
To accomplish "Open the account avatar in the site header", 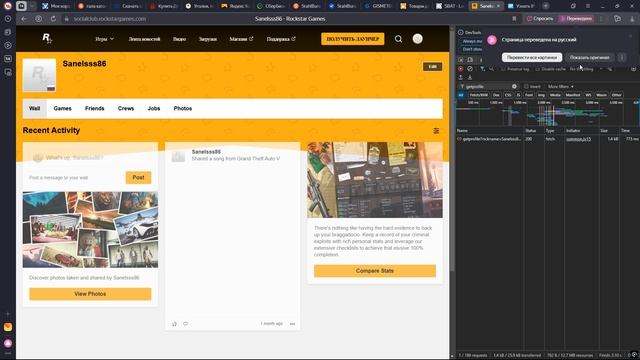I will click(417, 39).
